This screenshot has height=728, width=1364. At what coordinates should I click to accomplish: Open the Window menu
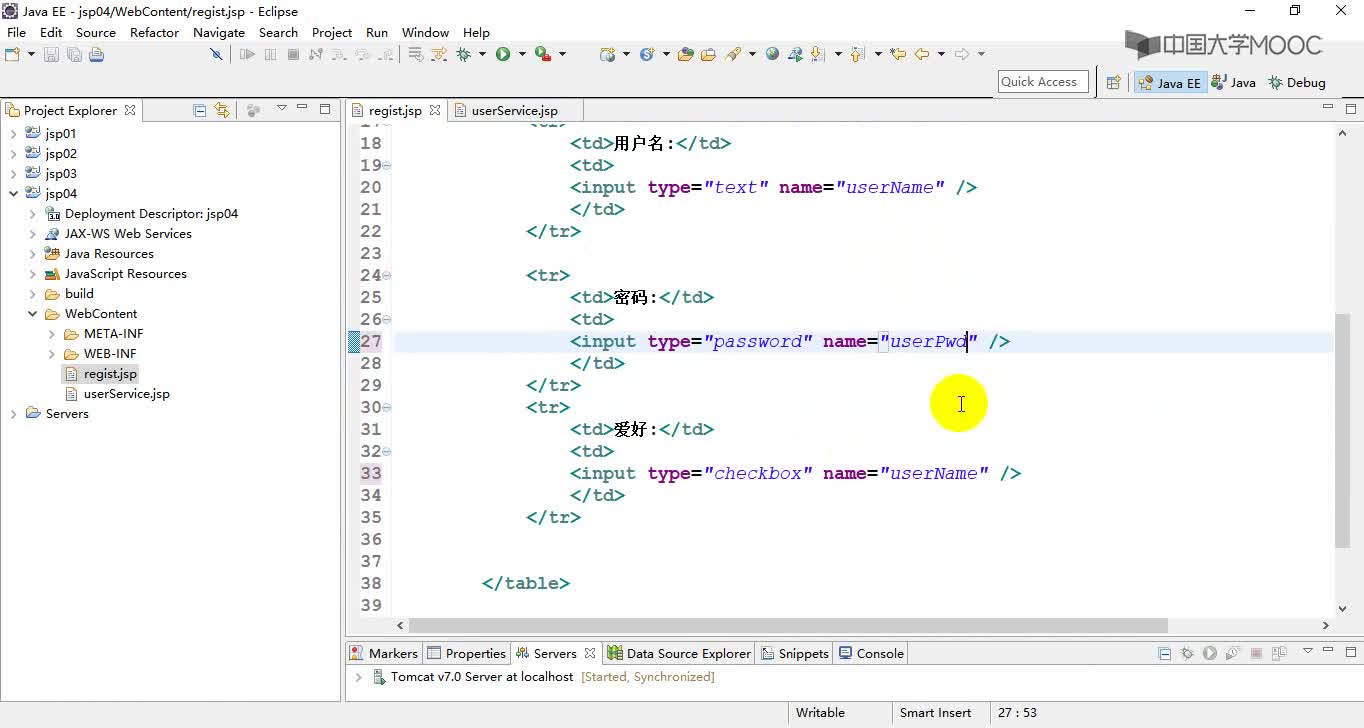click(425, 32)
